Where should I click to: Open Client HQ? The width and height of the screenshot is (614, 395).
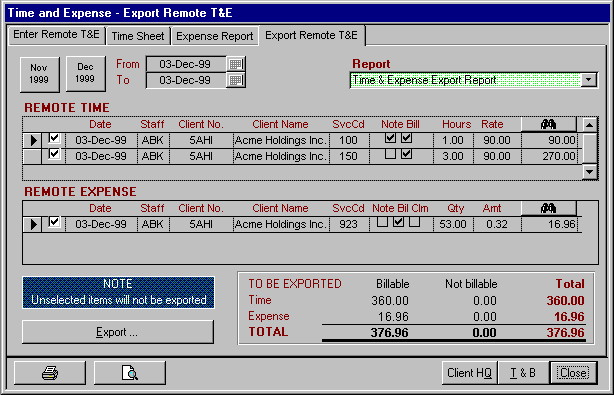click(470, 373)
